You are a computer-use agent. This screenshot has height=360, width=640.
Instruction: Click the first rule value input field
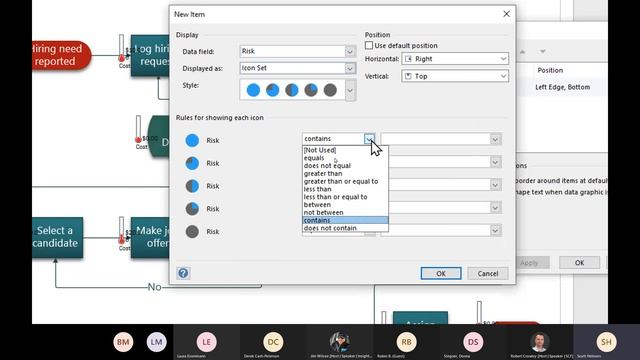pos(435,140)
